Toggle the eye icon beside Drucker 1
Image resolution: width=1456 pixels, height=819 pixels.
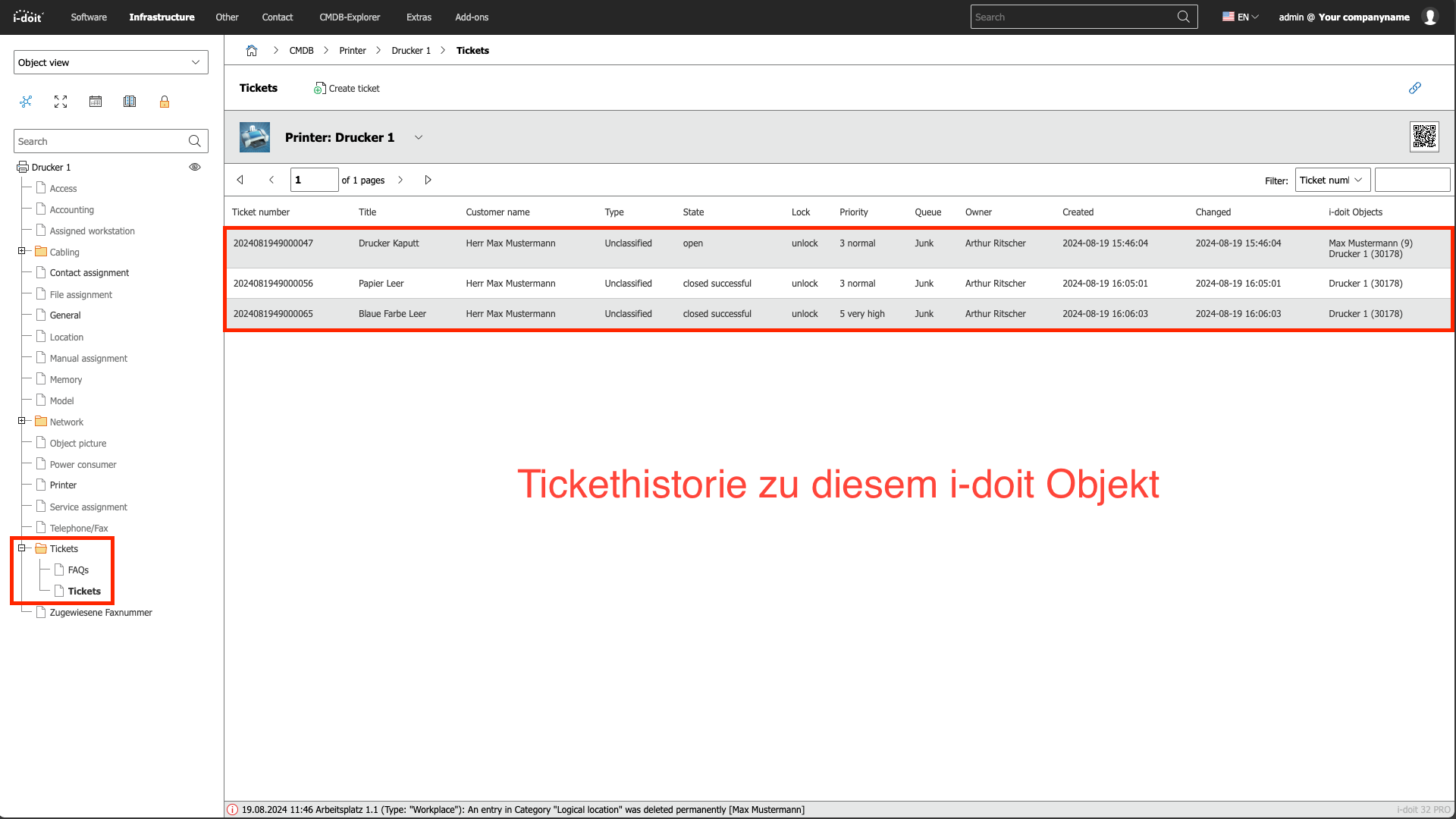(x=195, y=167)
